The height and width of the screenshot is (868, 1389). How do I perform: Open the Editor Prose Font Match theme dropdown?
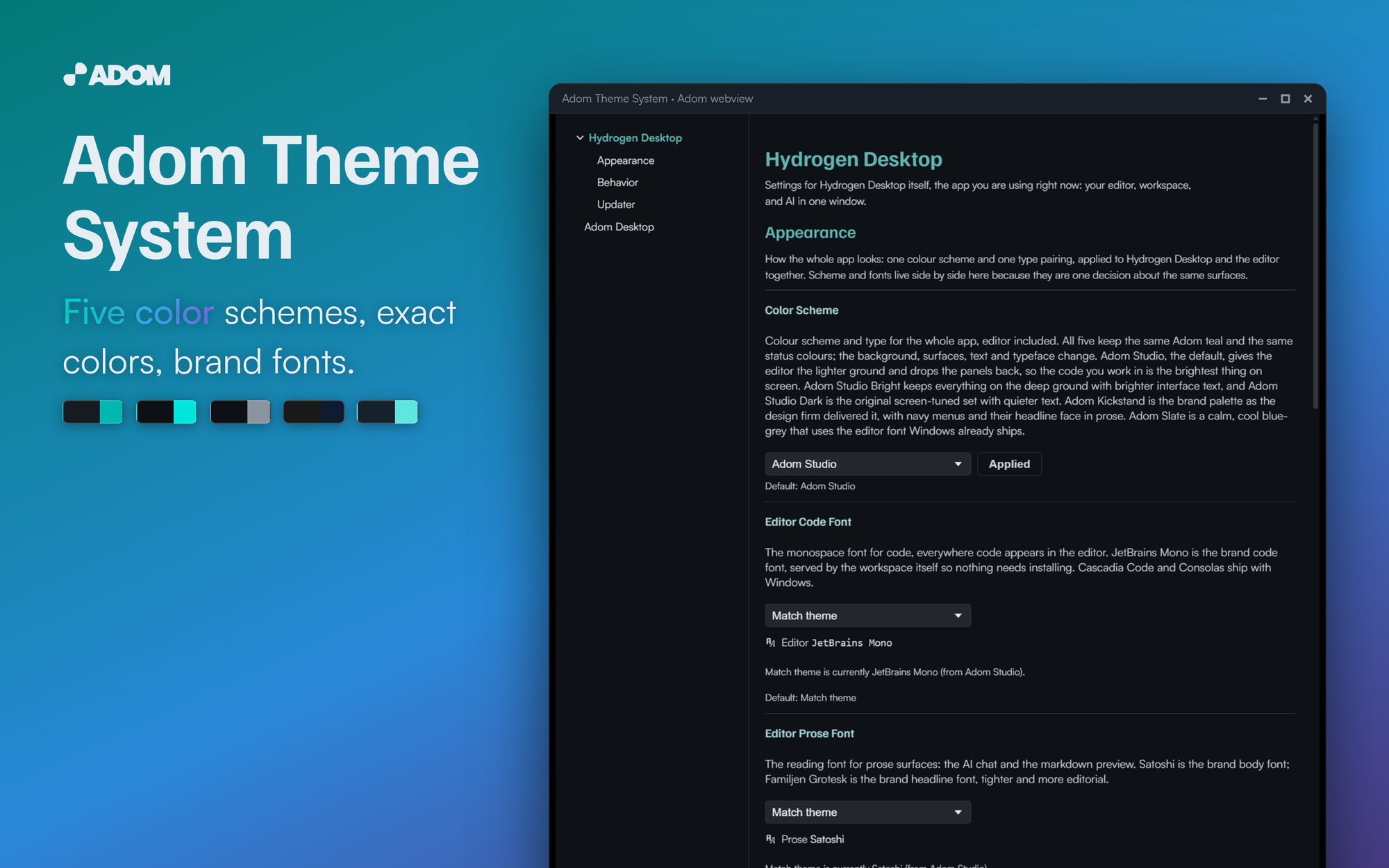[x=867, y=812]
